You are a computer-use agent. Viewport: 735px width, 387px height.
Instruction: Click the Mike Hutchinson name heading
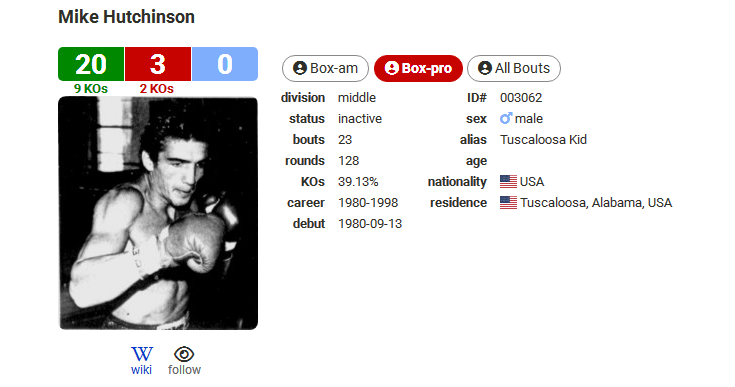click(126, 17)
